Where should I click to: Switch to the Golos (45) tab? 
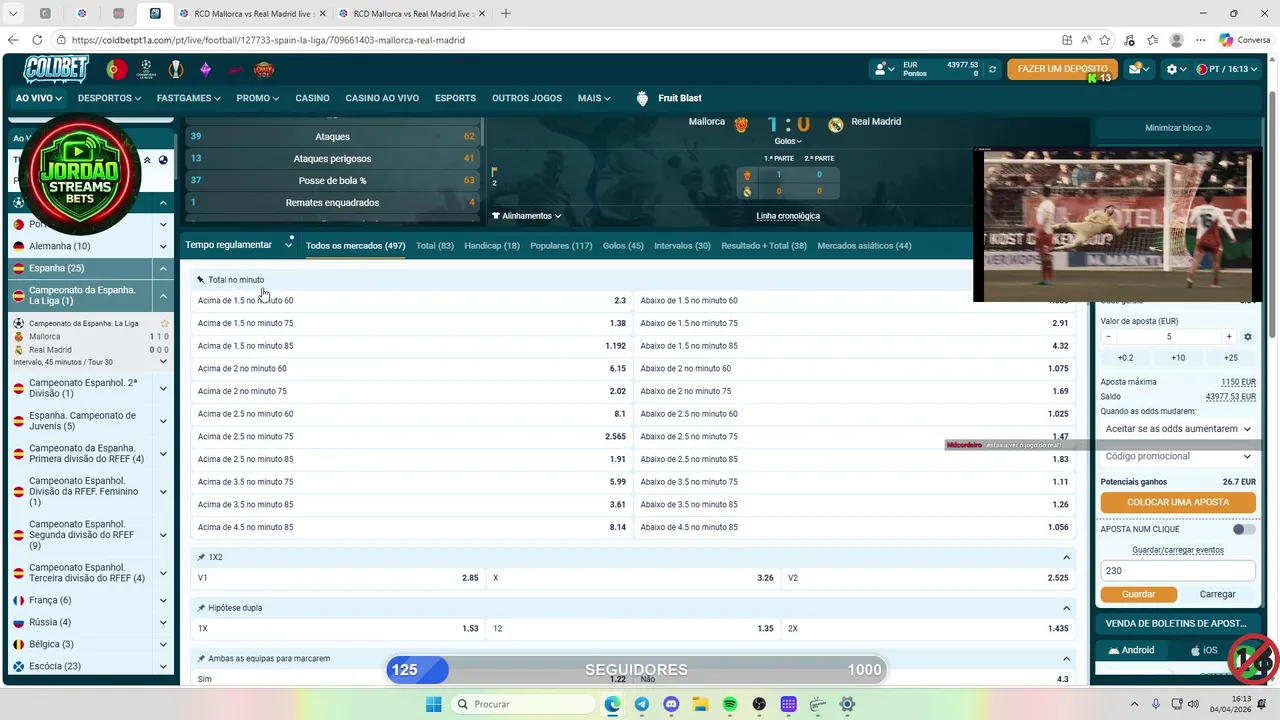point(623,246)
